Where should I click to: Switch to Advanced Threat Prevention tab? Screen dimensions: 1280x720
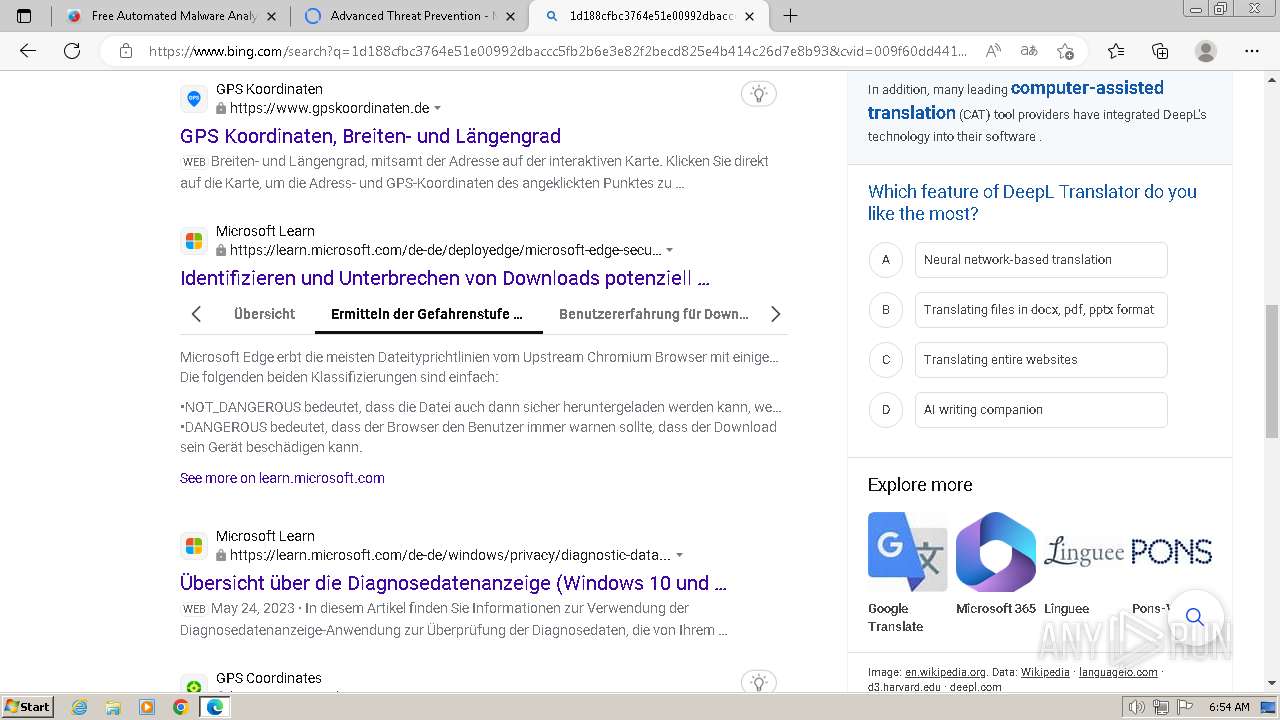408,16
